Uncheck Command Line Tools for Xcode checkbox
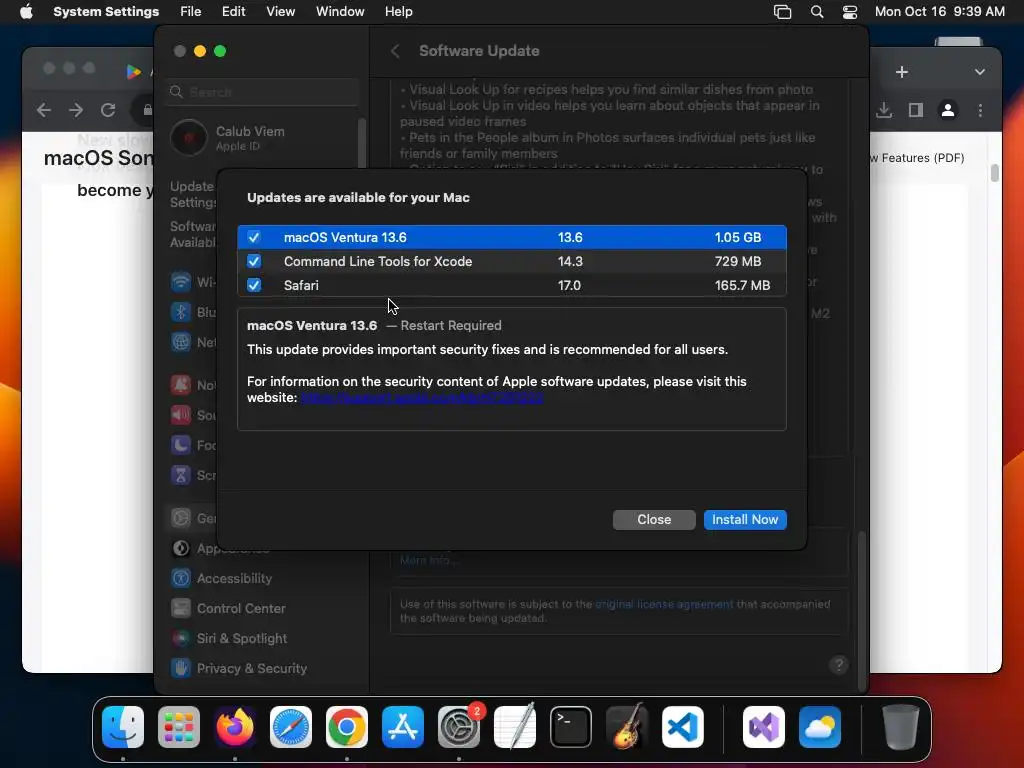The height and width of the screenshot is (768, 1024). click(x=254, y=261)
